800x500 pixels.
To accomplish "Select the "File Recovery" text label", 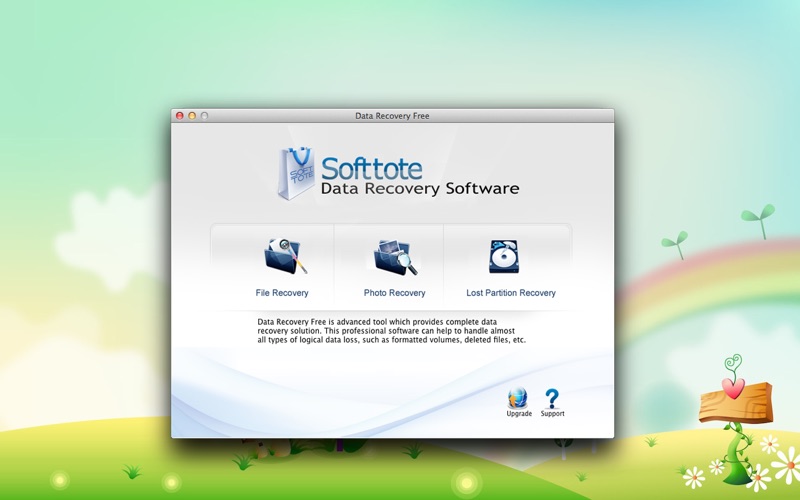I will click(x=282, y=293).
